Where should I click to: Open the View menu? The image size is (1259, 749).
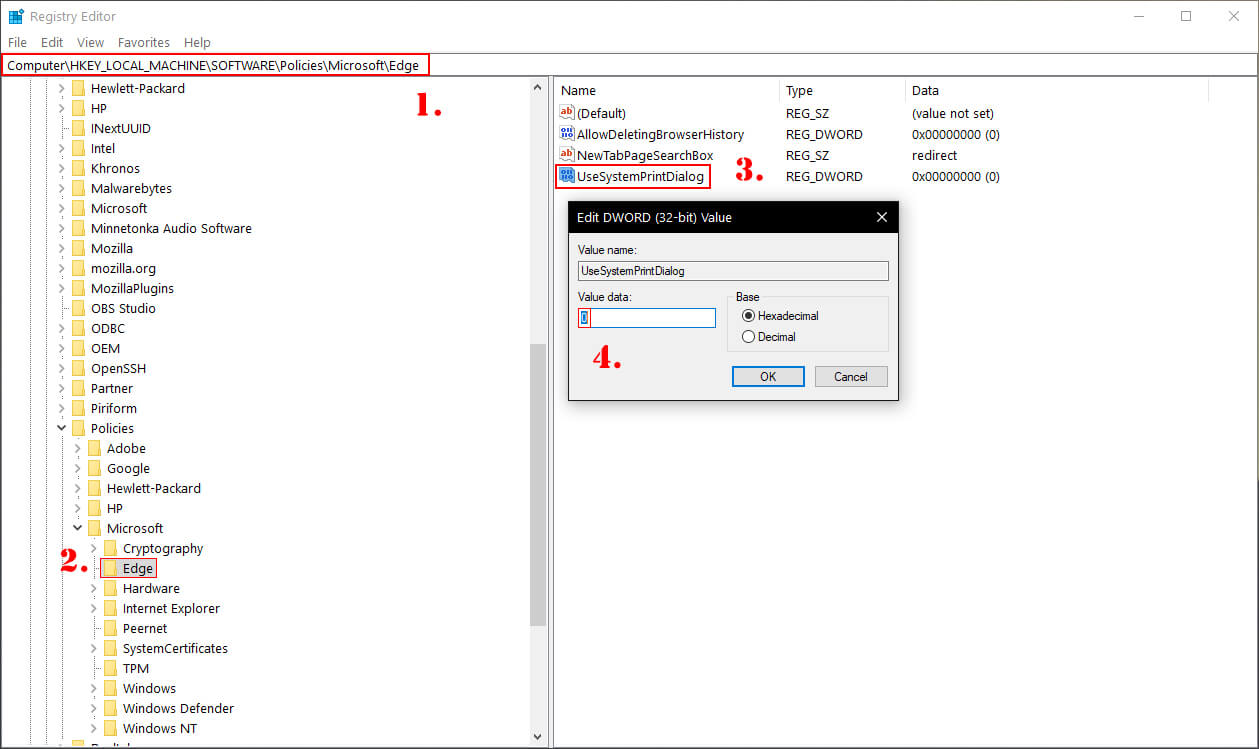pos(90,42)
